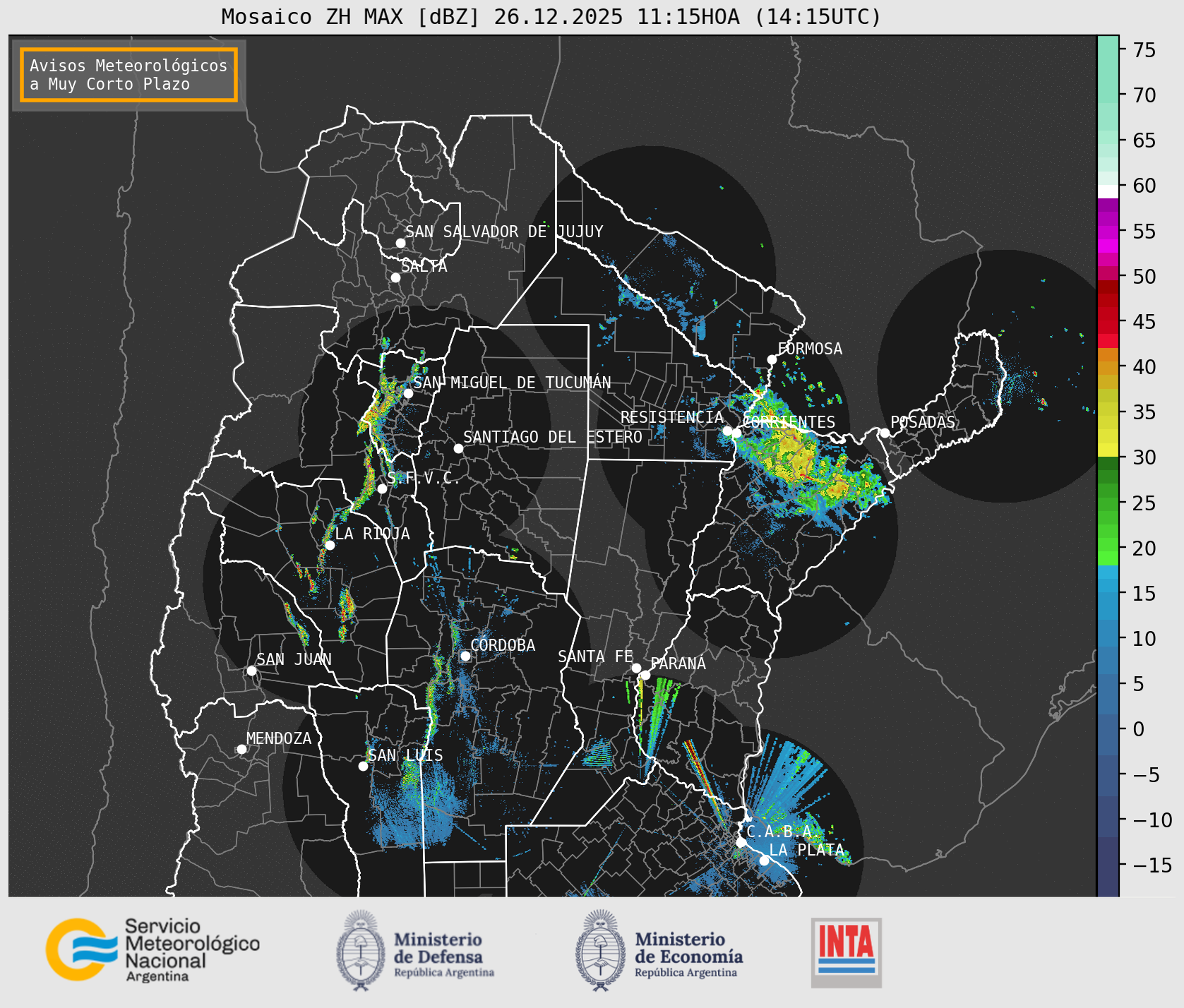This screenshot has height=1008, width=1184.
Task: Click the MENDOZA label text
Action: [279, 738]
